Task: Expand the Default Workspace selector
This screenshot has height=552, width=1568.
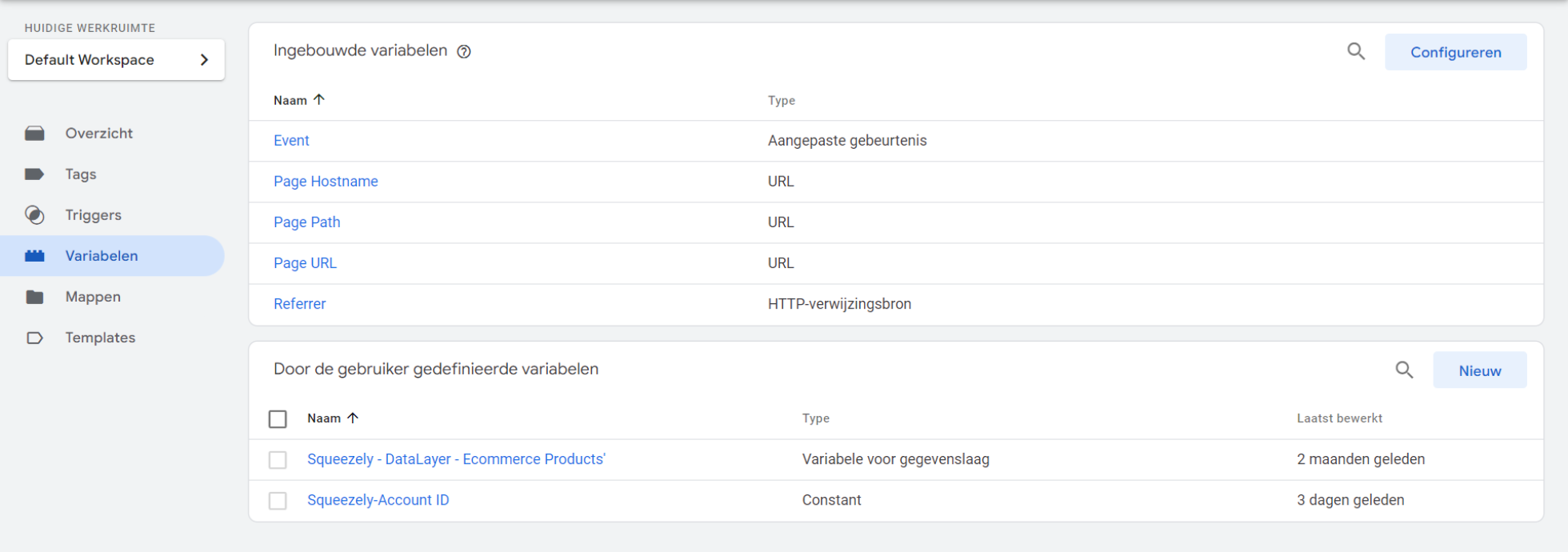Action: coord(116,60)
